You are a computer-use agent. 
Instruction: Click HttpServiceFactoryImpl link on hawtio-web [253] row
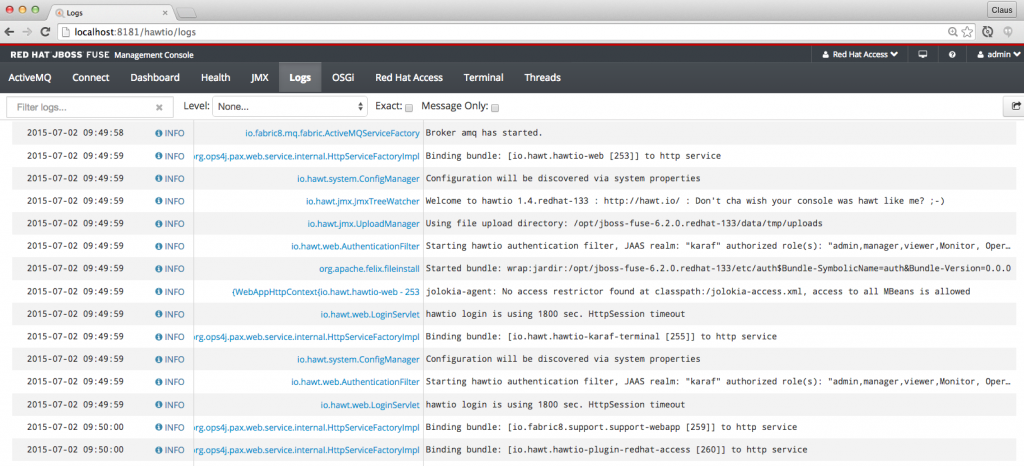(307, 156)
